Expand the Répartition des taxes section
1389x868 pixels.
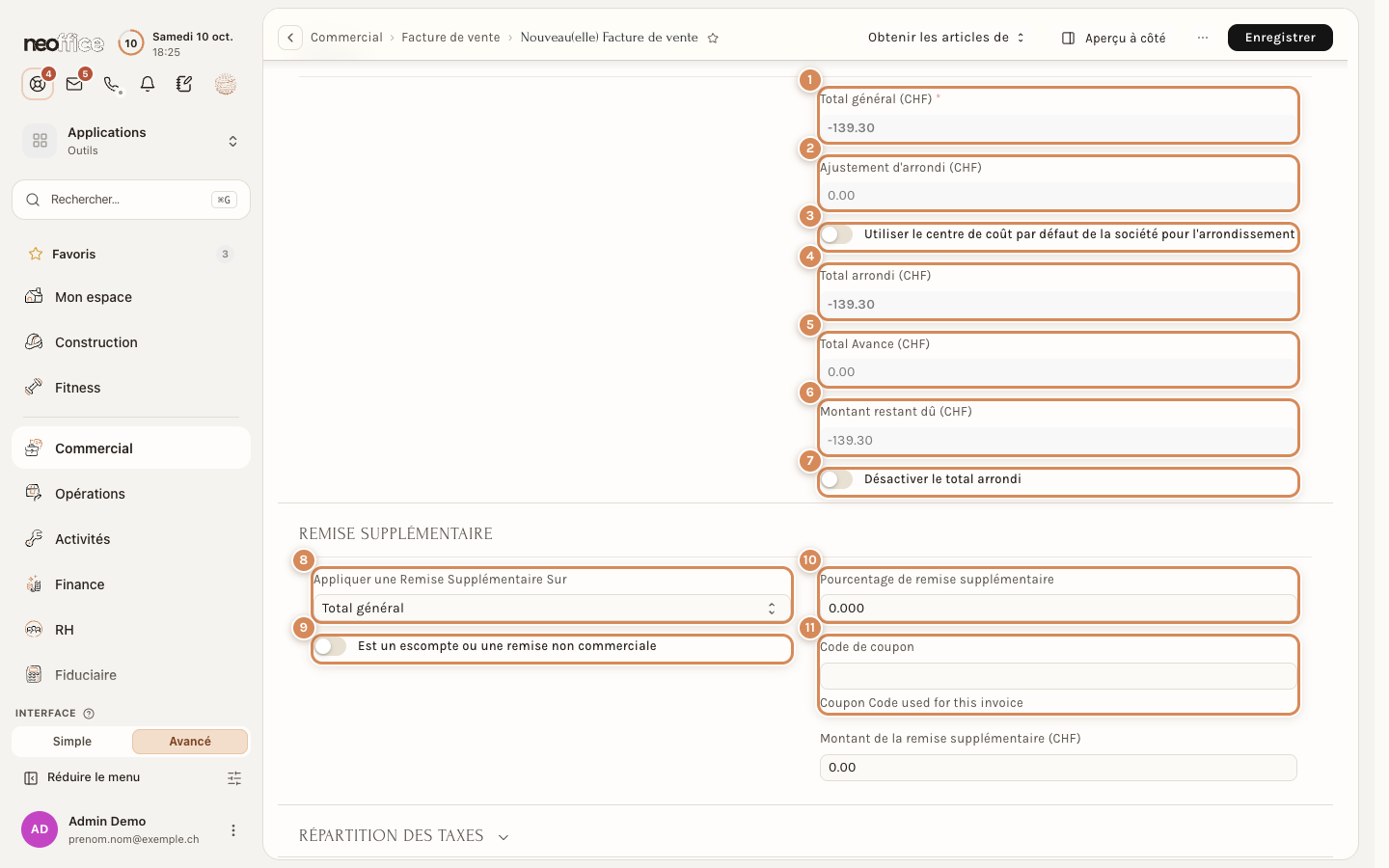pos(404,836)
